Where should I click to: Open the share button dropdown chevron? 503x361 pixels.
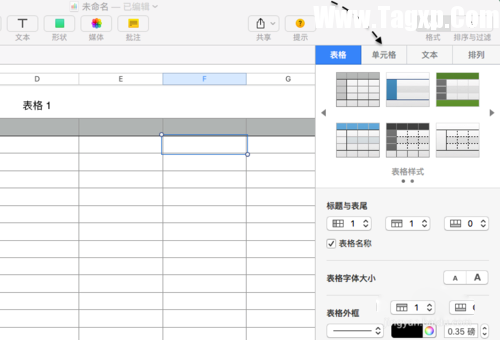point(273,23)
